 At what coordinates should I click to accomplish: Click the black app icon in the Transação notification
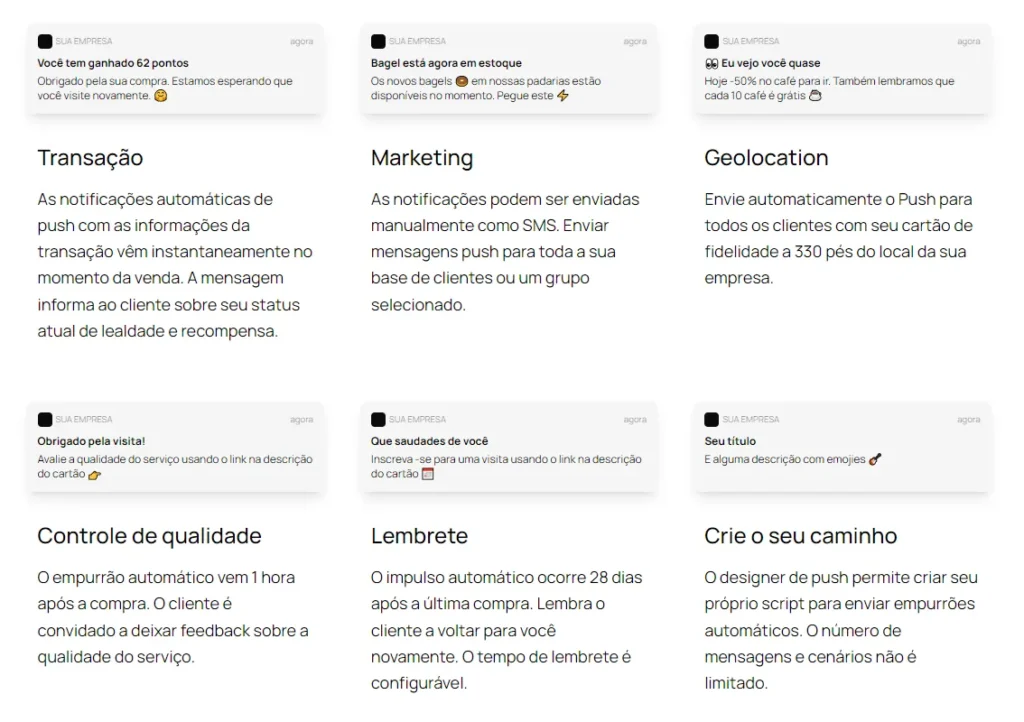(x=44, y=42)
